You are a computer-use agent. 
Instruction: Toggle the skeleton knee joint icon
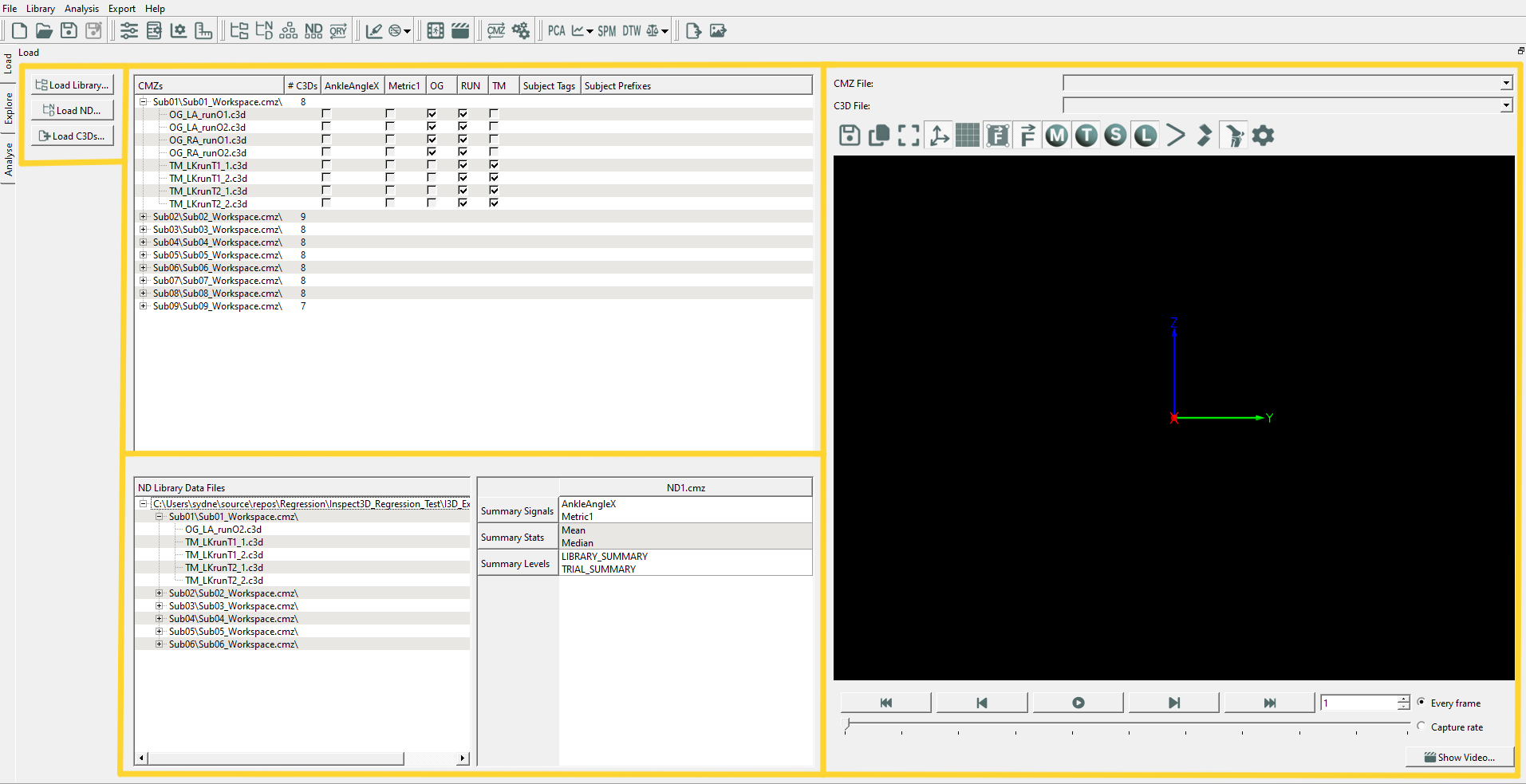(1234, 136)
